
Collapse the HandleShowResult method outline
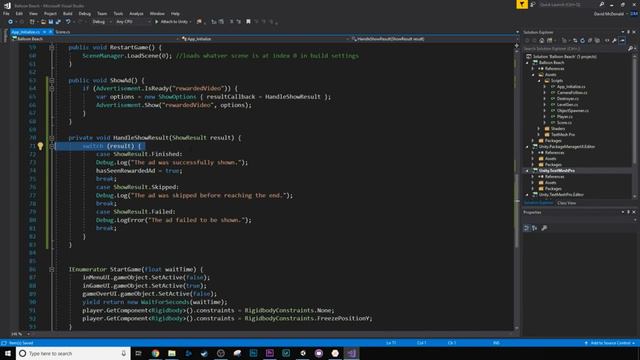click(51, 138)
